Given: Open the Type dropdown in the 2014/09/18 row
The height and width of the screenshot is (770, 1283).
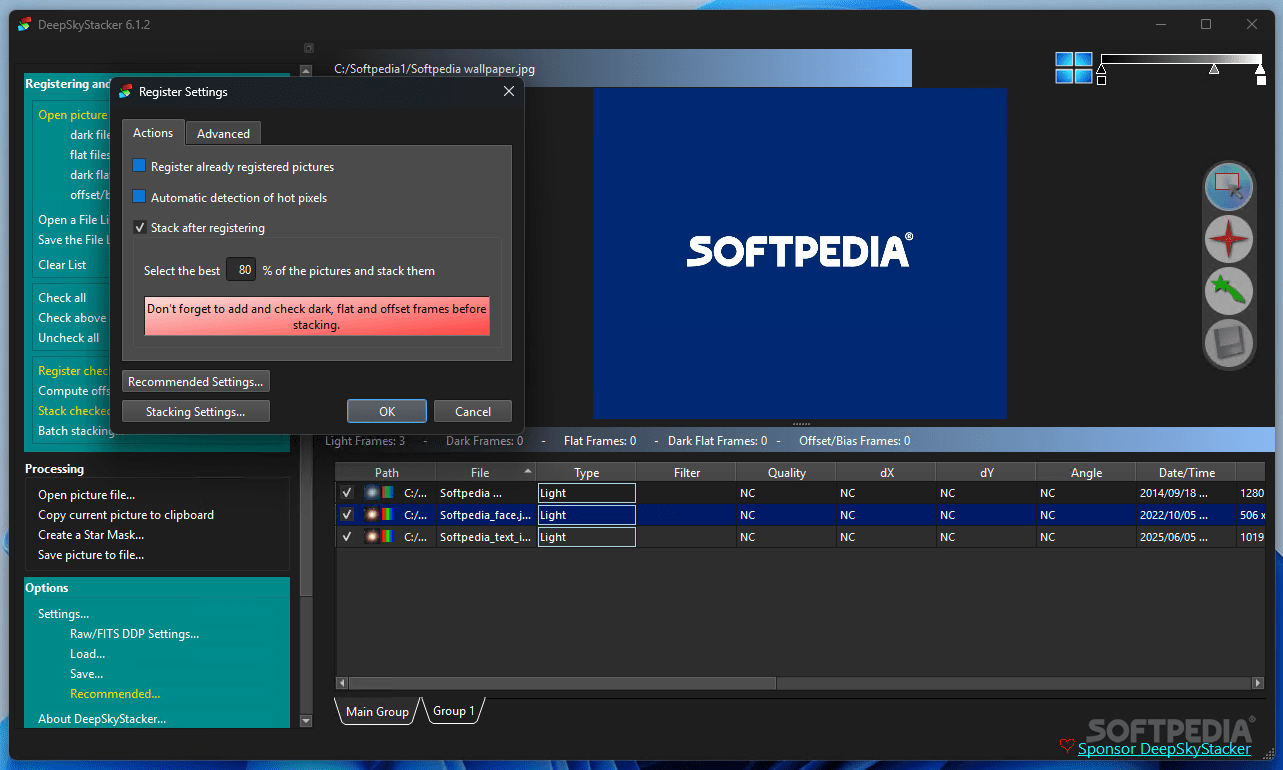Looking at the screenshot, I should coord(587,493).
